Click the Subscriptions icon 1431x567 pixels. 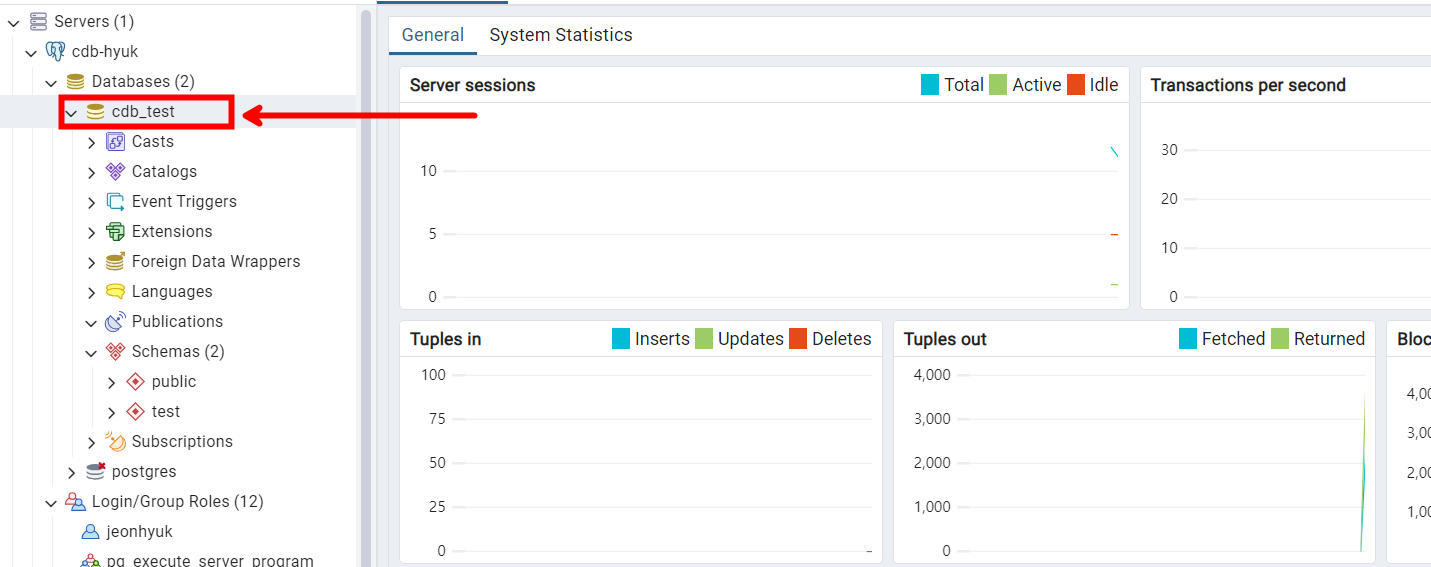coord(115,442)
